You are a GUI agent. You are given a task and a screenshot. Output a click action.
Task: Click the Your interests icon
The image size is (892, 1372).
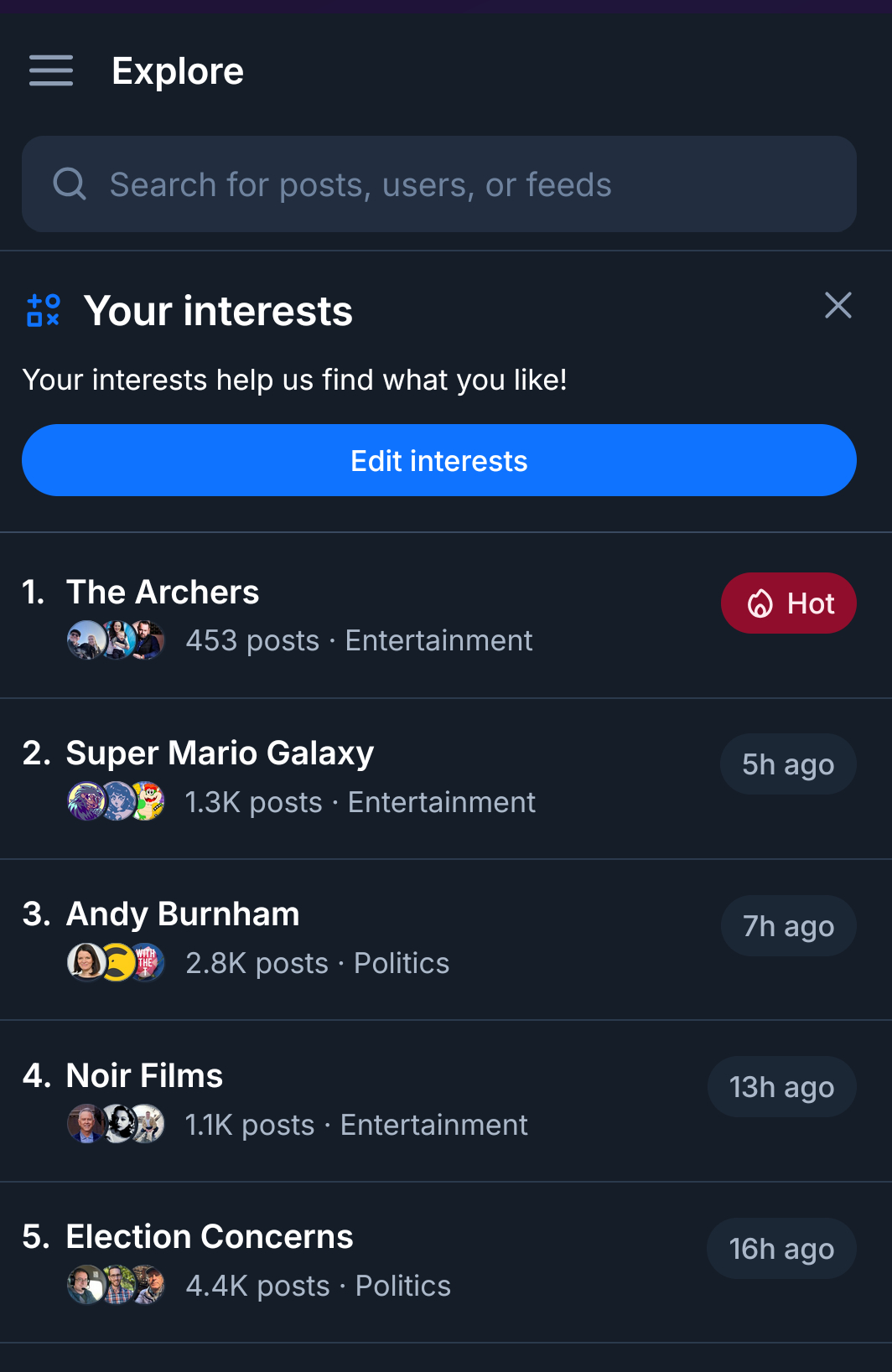[44, 310]
